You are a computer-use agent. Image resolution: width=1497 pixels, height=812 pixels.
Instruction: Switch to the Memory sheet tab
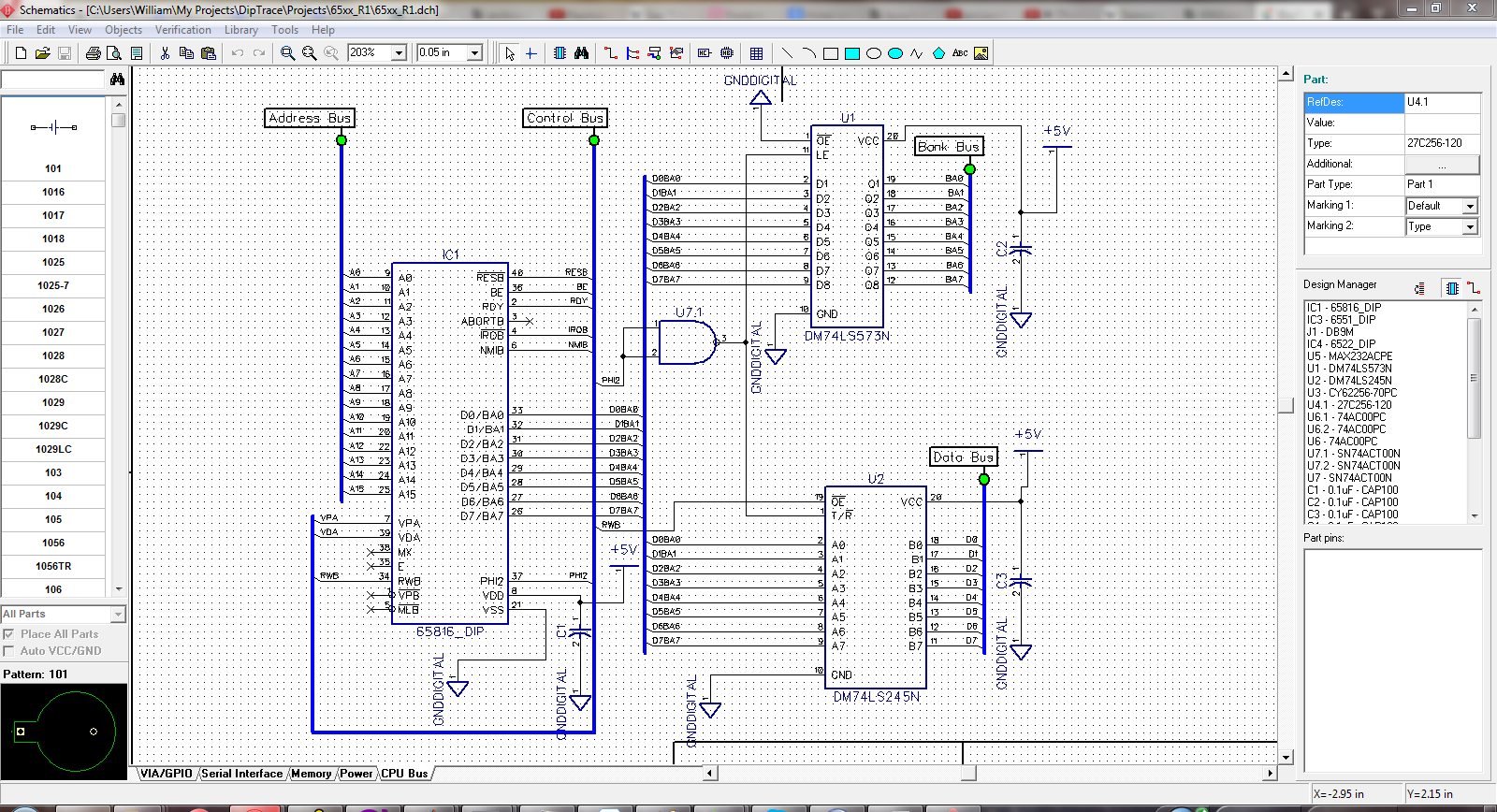tap(311, 774)
